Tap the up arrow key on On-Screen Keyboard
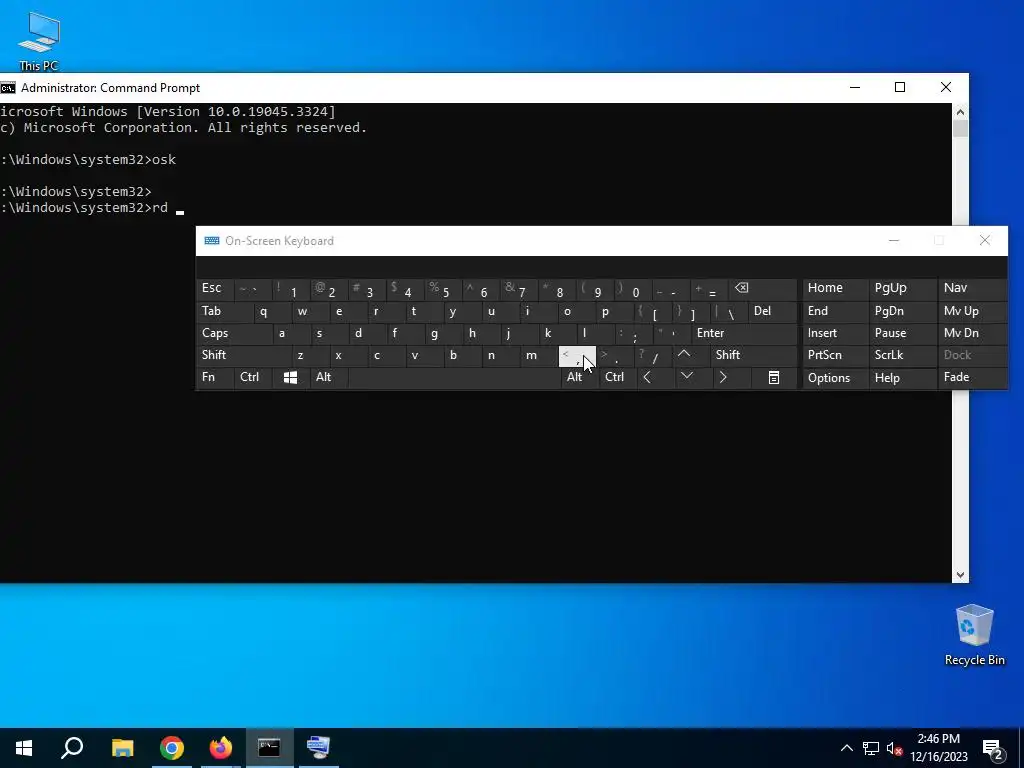This screenshot has width=1024, height=768. [684, 355]
